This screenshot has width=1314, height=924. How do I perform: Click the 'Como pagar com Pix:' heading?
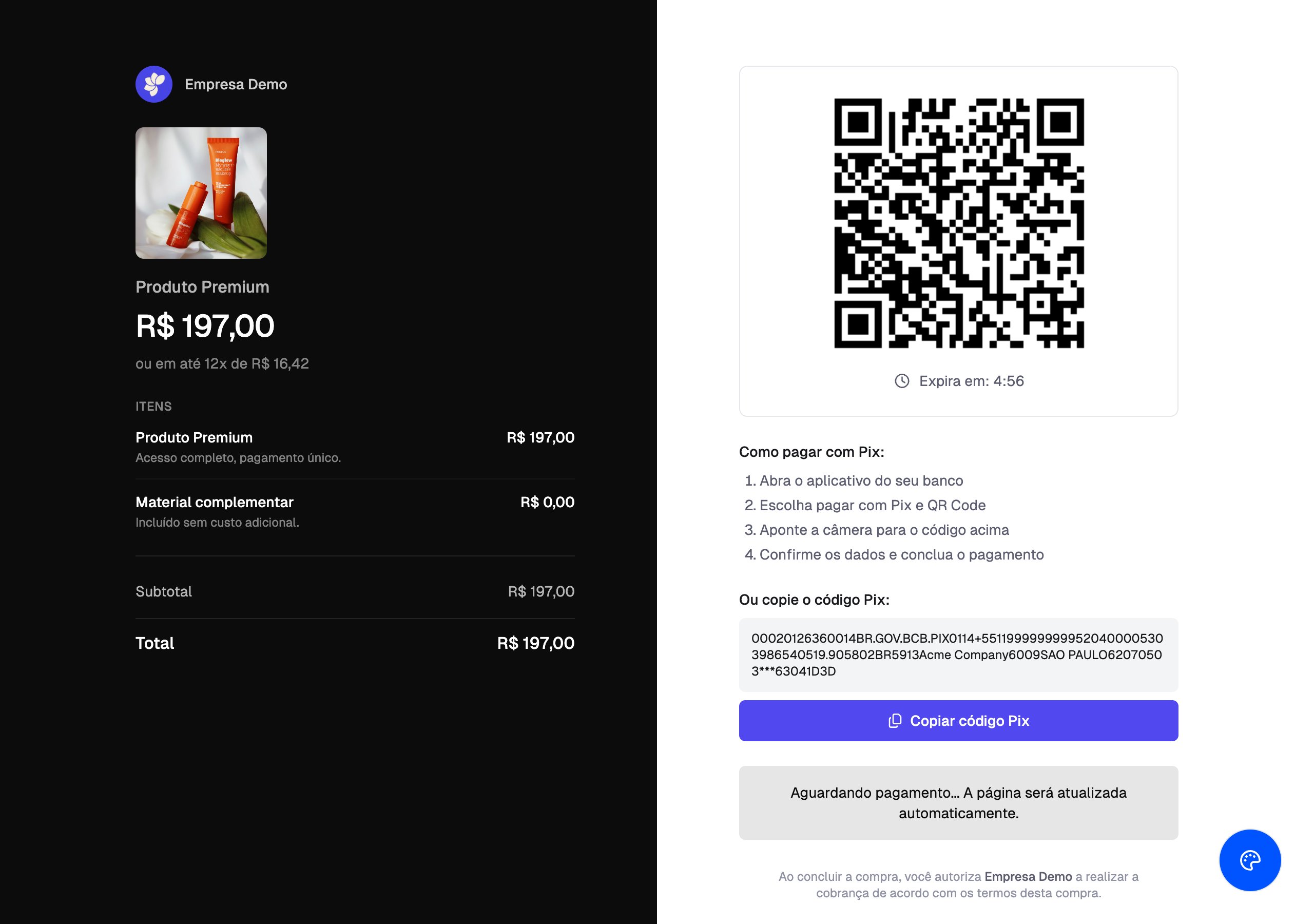click(x=811, y=452)
